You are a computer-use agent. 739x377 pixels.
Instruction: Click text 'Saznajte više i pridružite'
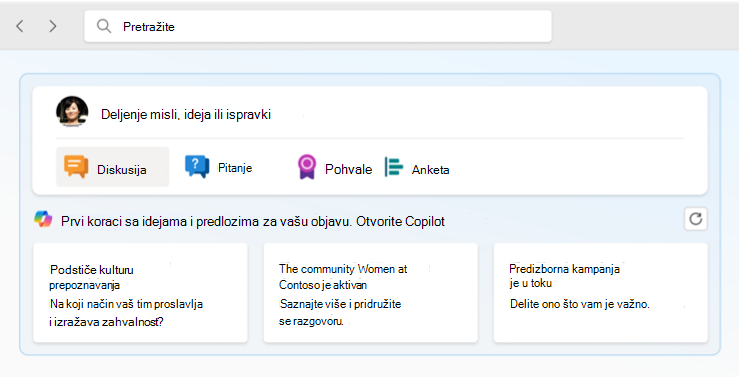coord(340,304)
